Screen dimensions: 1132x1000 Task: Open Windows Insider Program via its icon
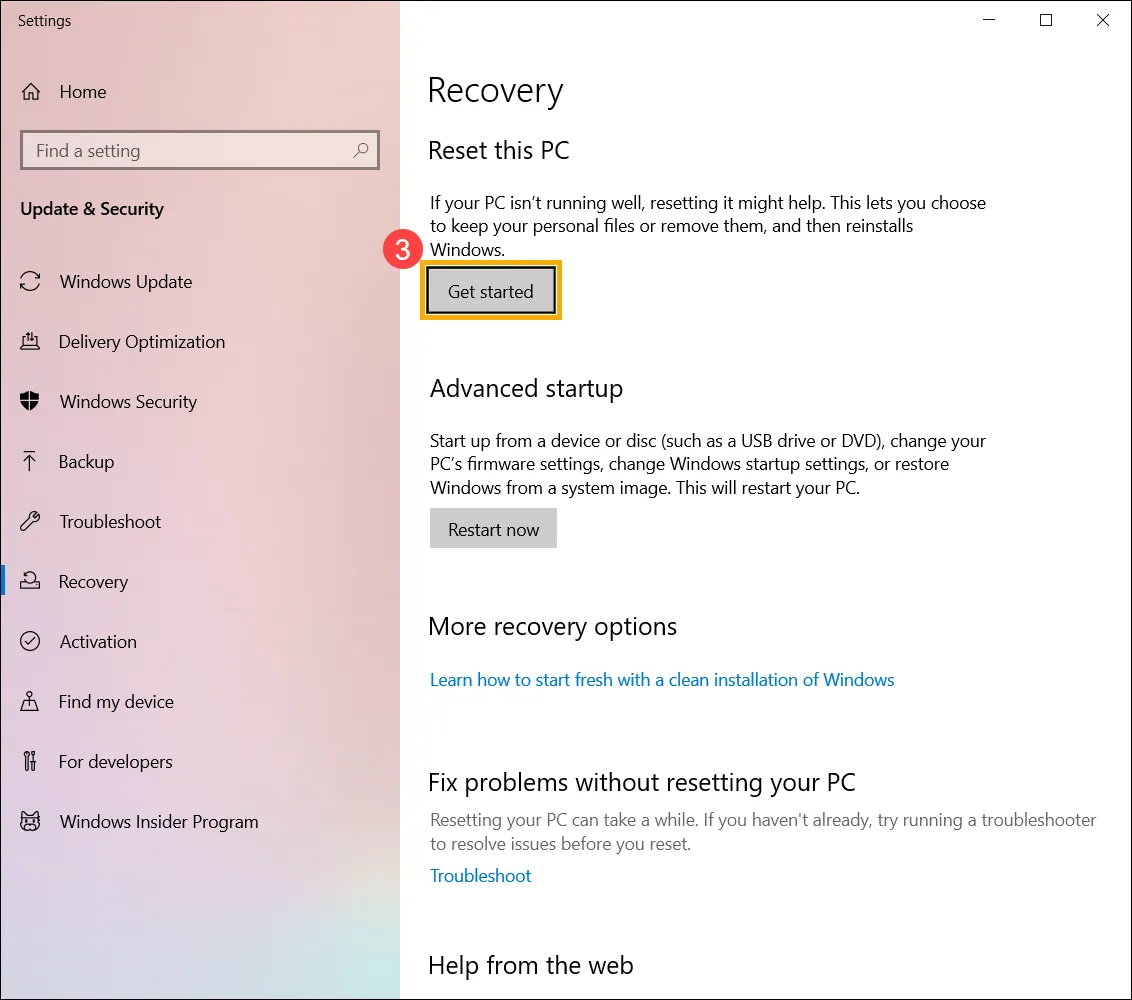coord(31,821)
